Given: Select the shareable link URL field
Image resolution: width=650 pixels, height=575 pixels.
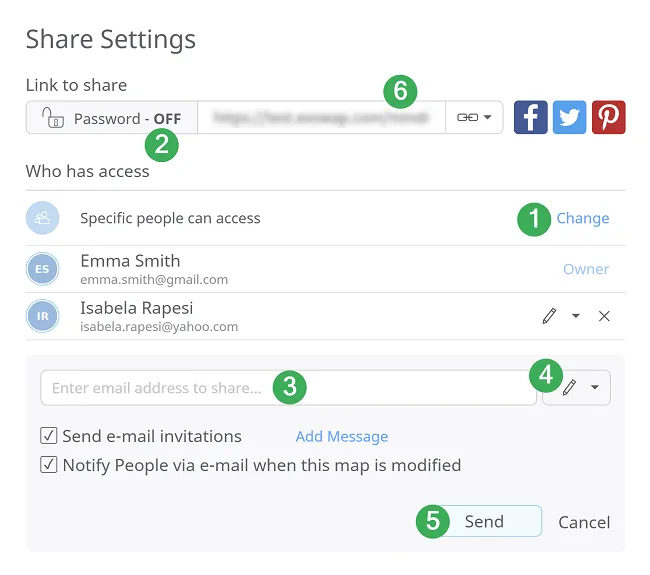Looking at the screenshot, I should pyautogui.click(x=320, y=117).
